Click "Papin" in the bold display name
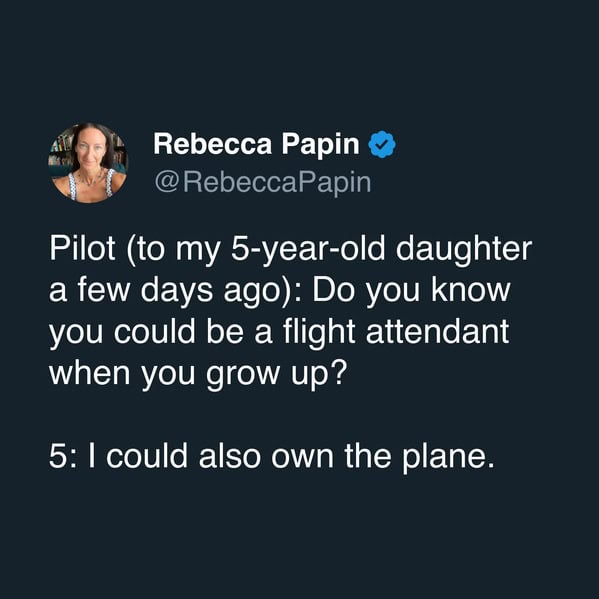 (321, 145)
